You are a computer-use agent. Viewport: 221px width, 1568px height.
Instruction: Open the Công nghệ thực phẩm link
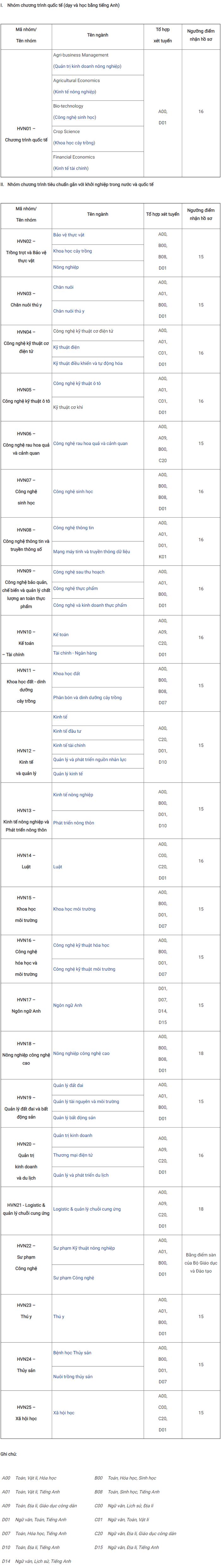coord(75,589)
